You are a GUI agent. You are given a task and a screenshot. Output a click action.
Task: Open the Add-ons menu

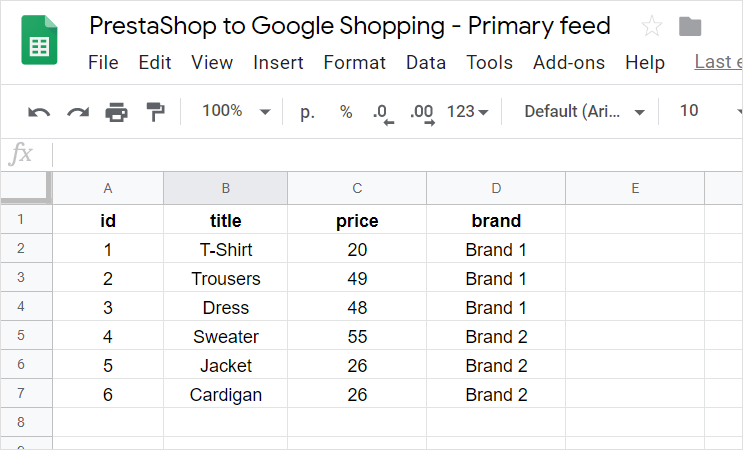569,63
